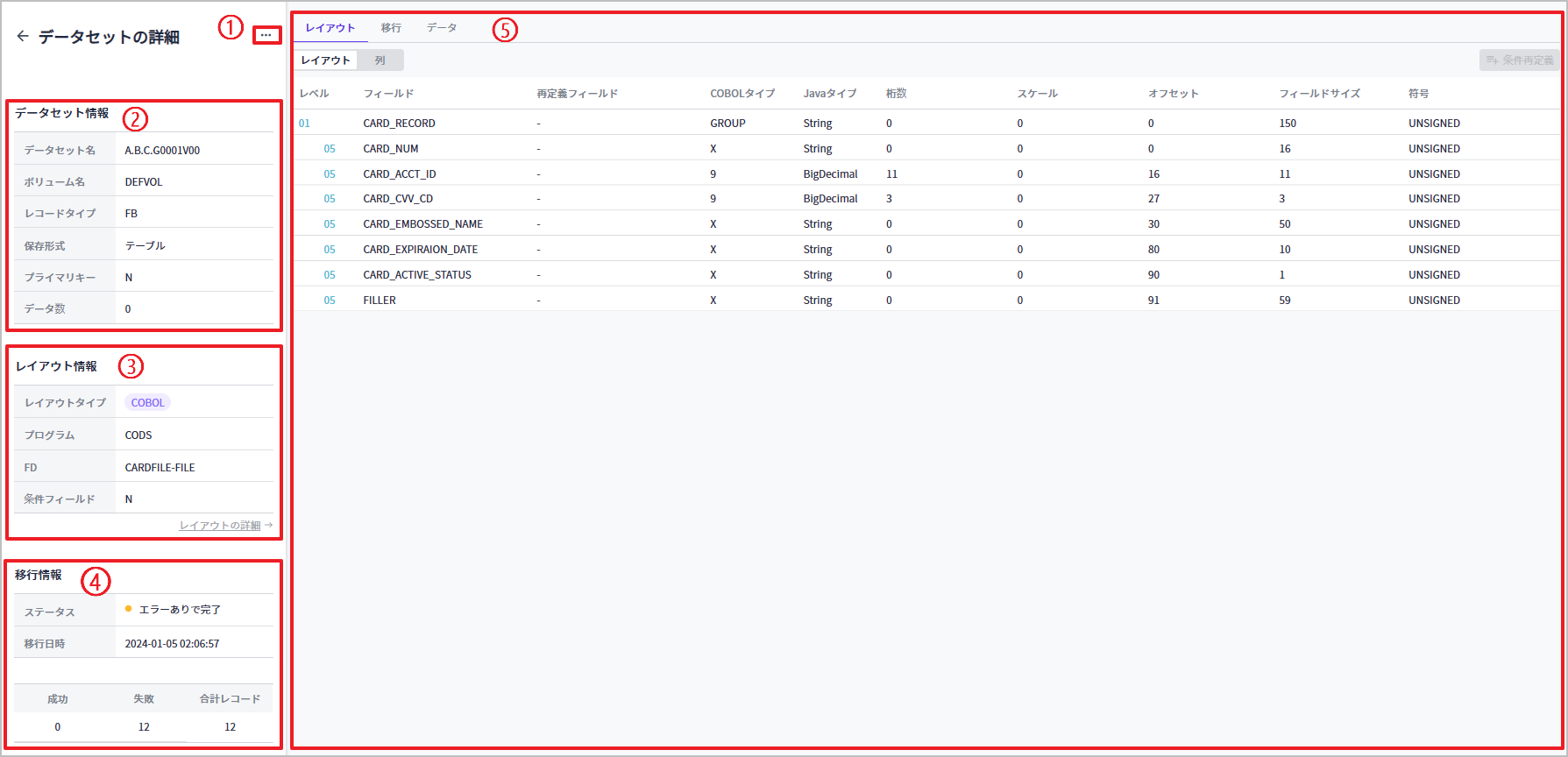Click the 成功 column header
This screenshot has width=1568, height=757.
(x=58, y=699)
